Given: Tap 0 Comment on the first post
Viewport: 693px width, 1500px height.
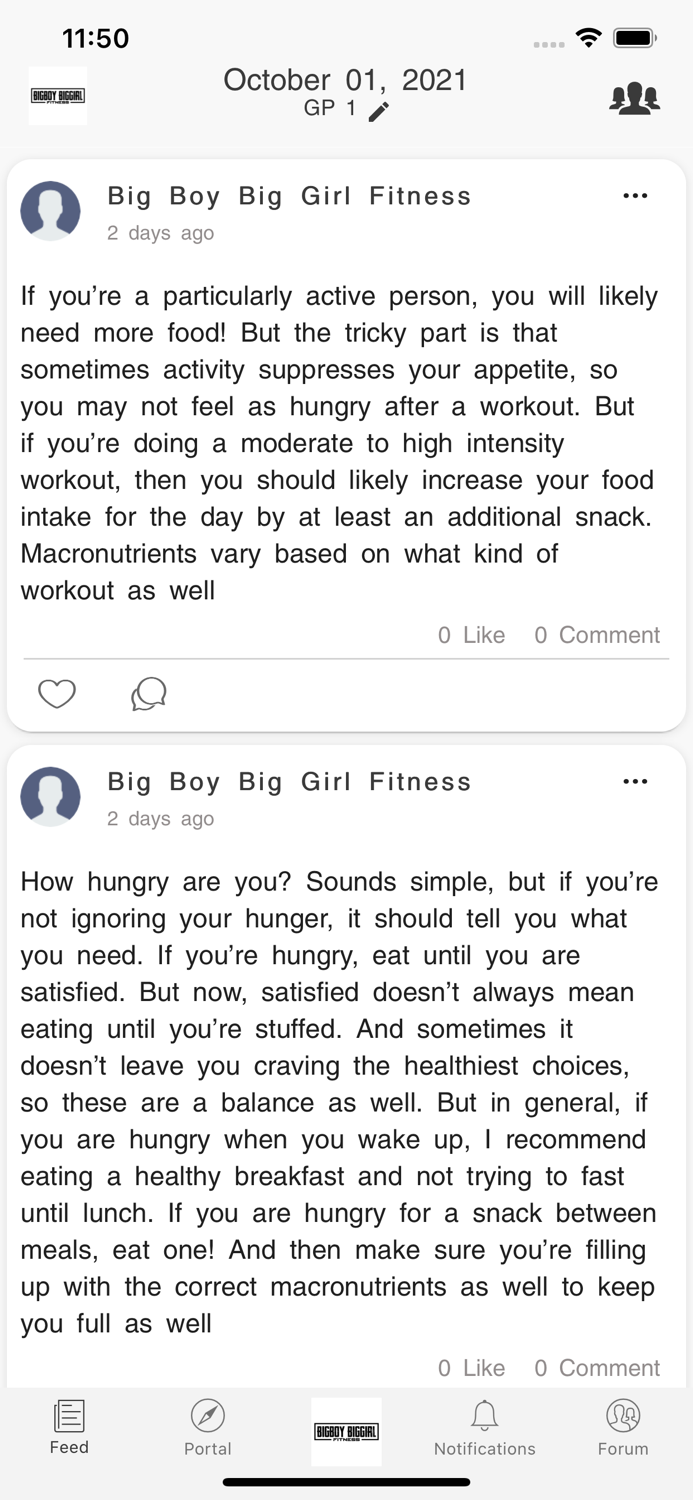Looking at the screenshot, I should point(597,635).
